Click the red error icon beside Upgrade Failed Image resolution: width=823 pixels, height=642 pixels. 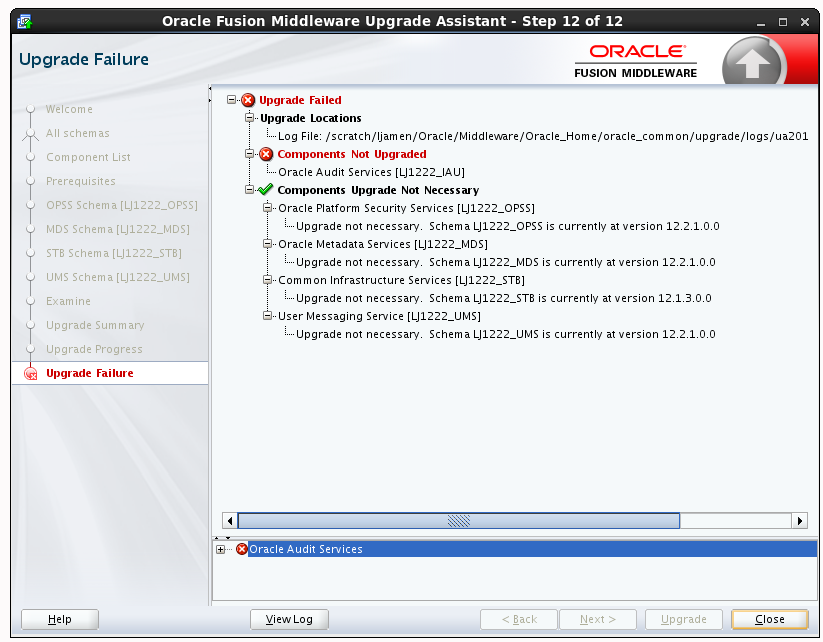point(248,100)
